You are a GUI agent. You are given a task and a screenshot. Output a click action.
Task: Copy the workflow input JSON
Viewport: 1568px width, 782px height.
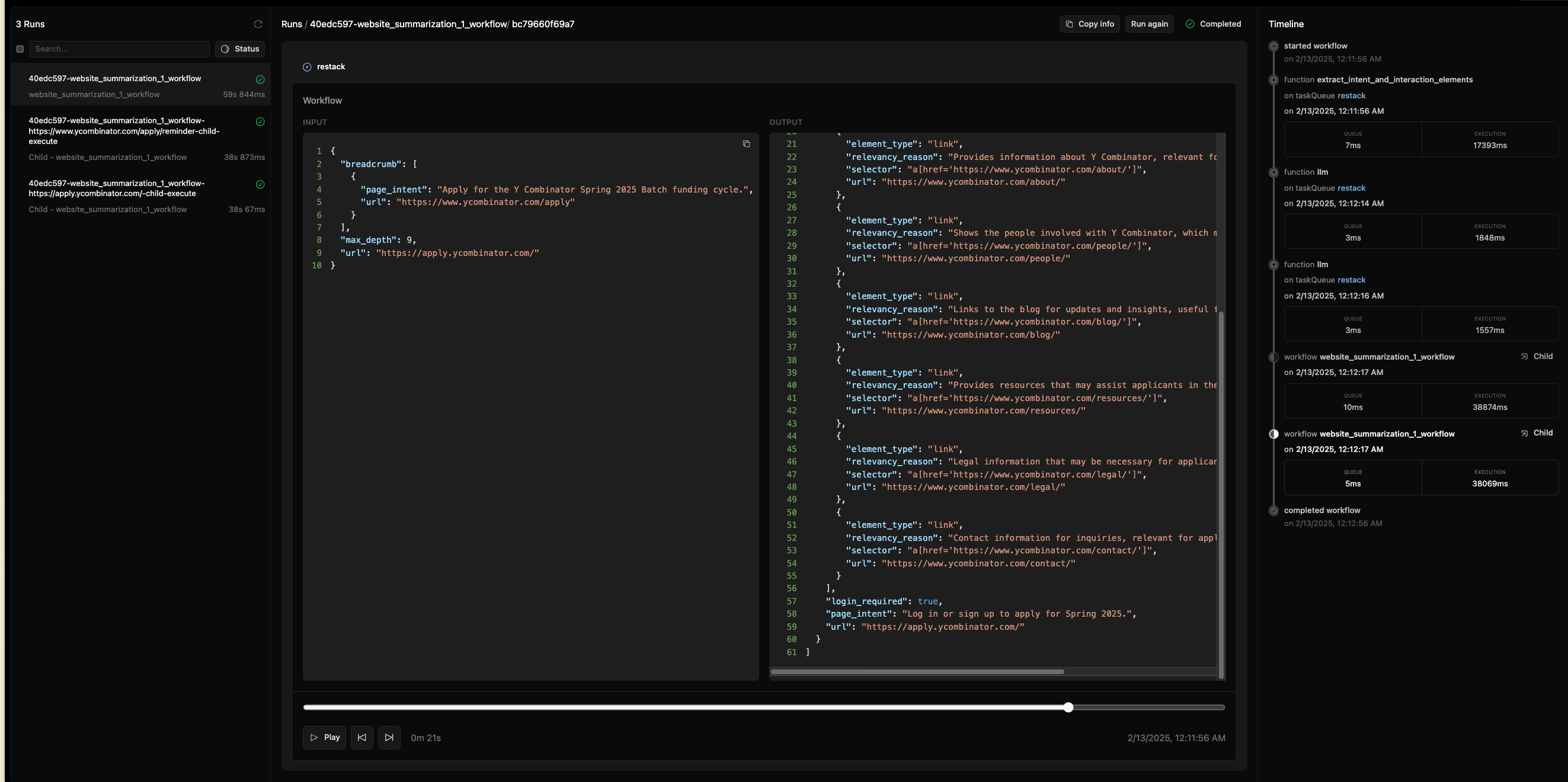[x=746, y=144]
